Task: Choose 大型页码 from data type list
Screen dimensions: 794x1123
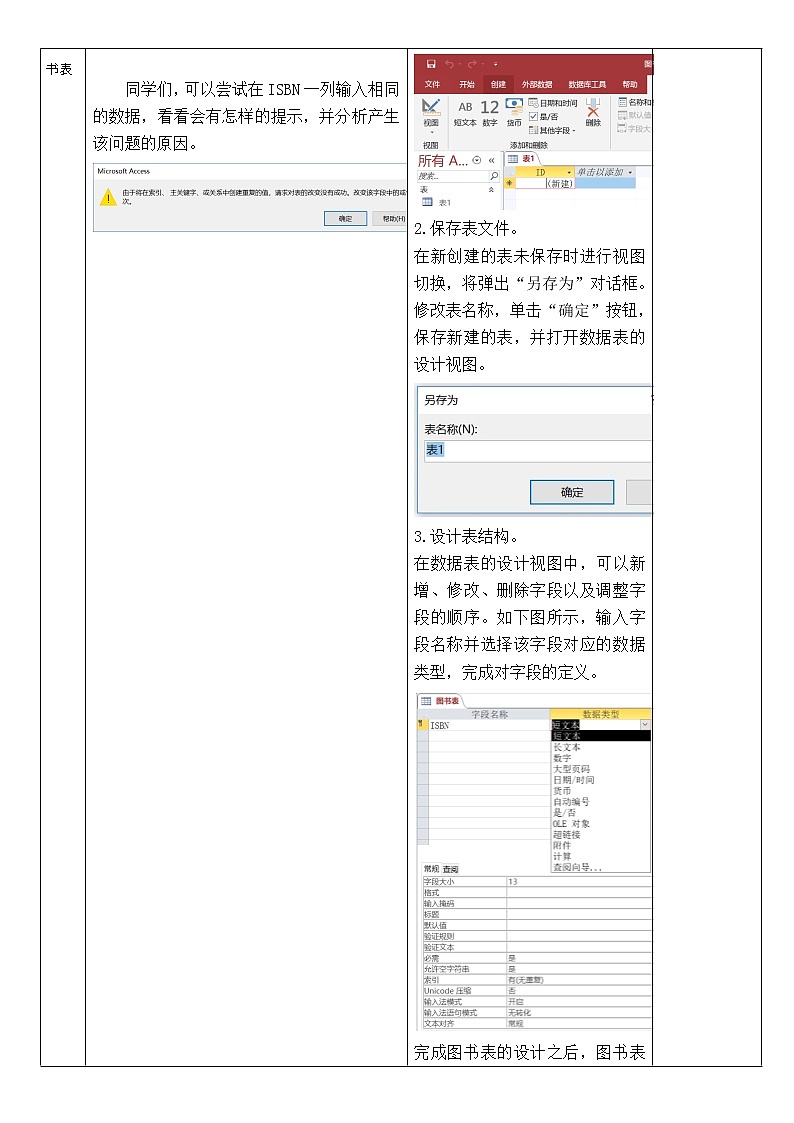Action: click(x=600, y=768)
